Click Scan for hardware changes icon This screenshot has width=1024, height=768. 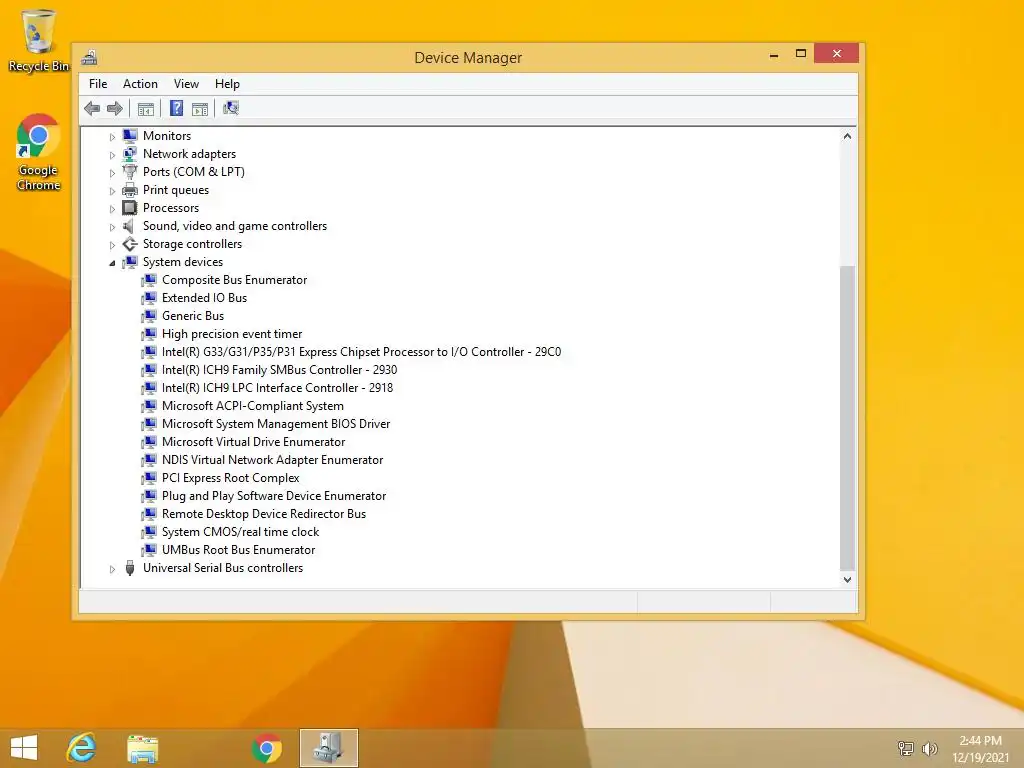(x=231, y=108)
